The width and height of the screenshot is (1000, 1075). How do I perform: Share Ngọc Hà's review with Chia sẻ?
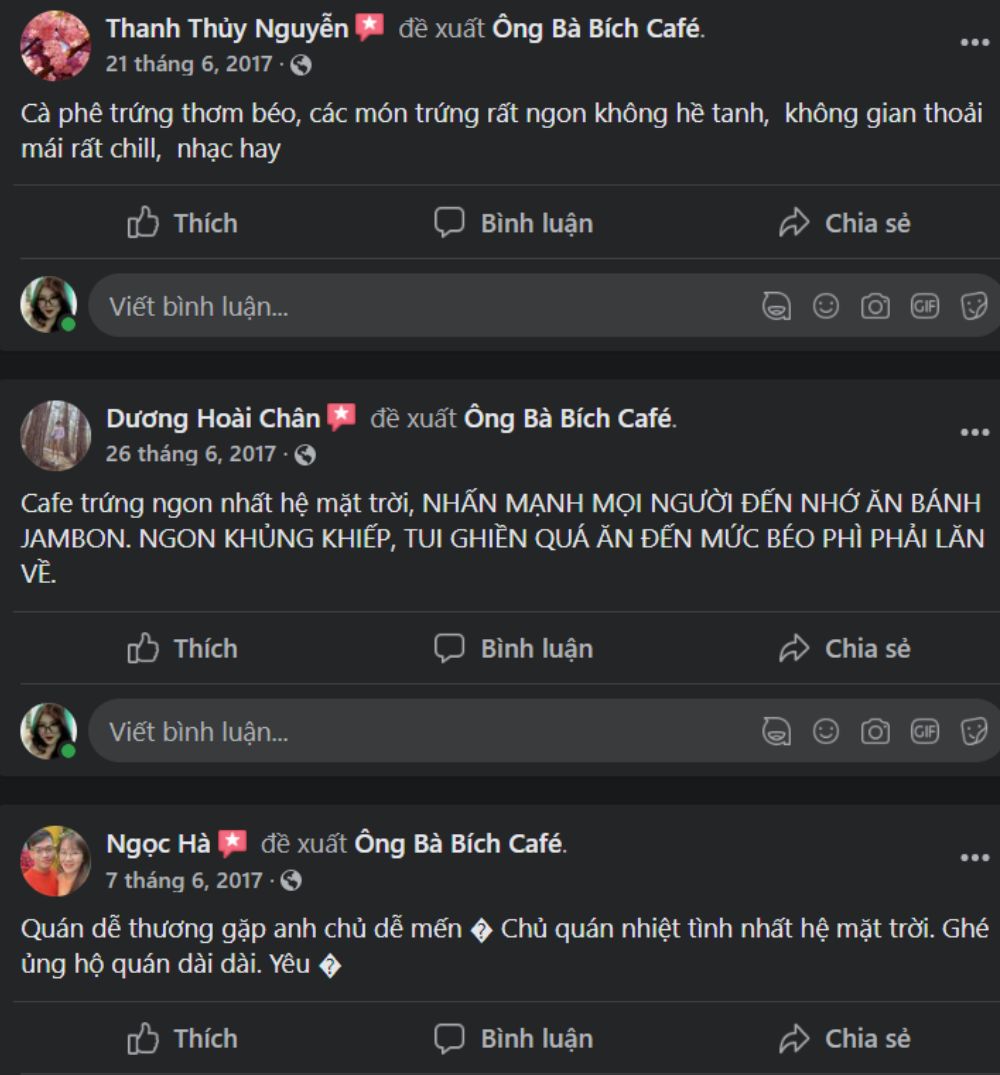click(844, 1039)
